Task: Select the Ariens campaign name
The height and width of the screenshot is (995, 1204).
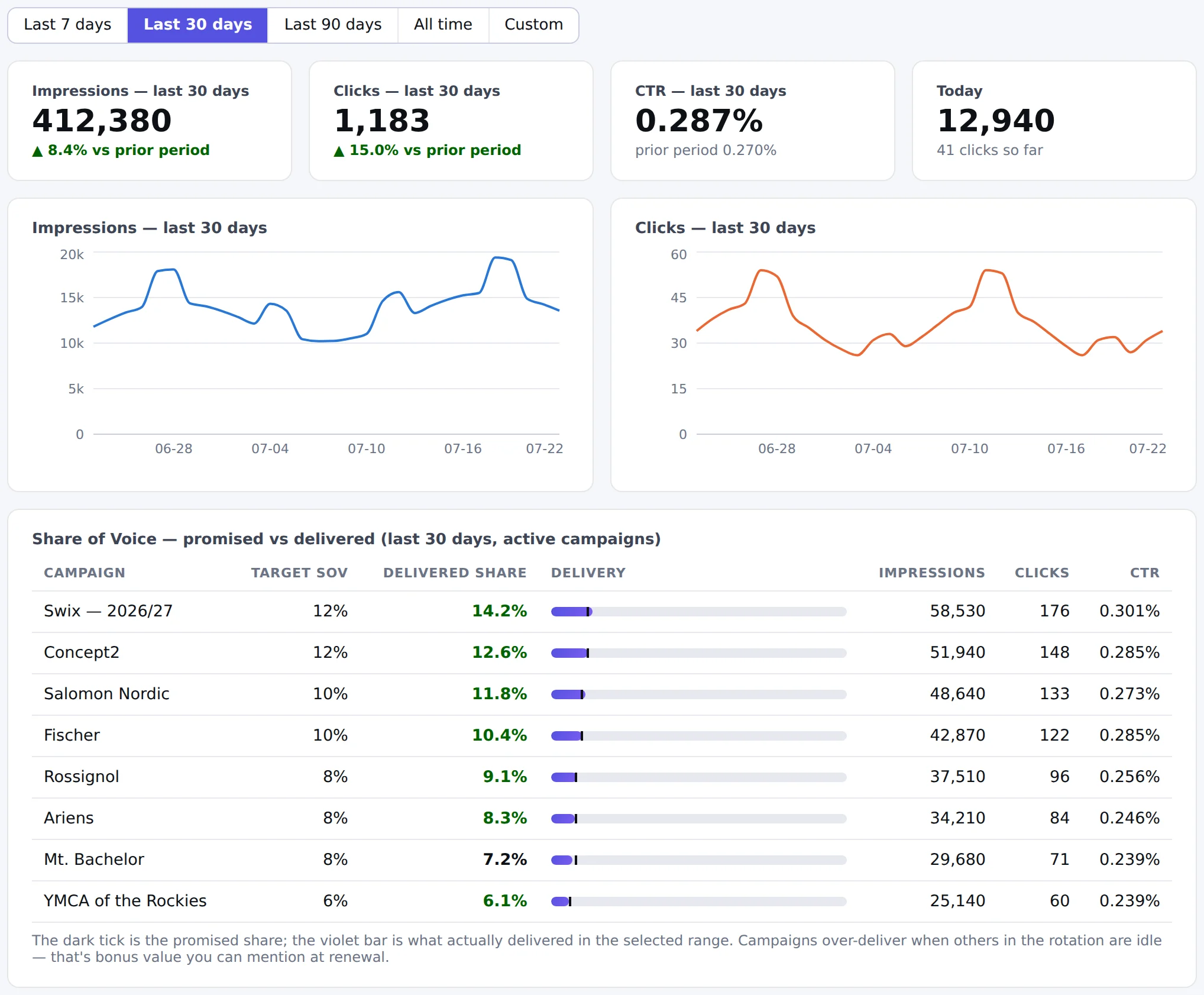Action: pos(69,818)
